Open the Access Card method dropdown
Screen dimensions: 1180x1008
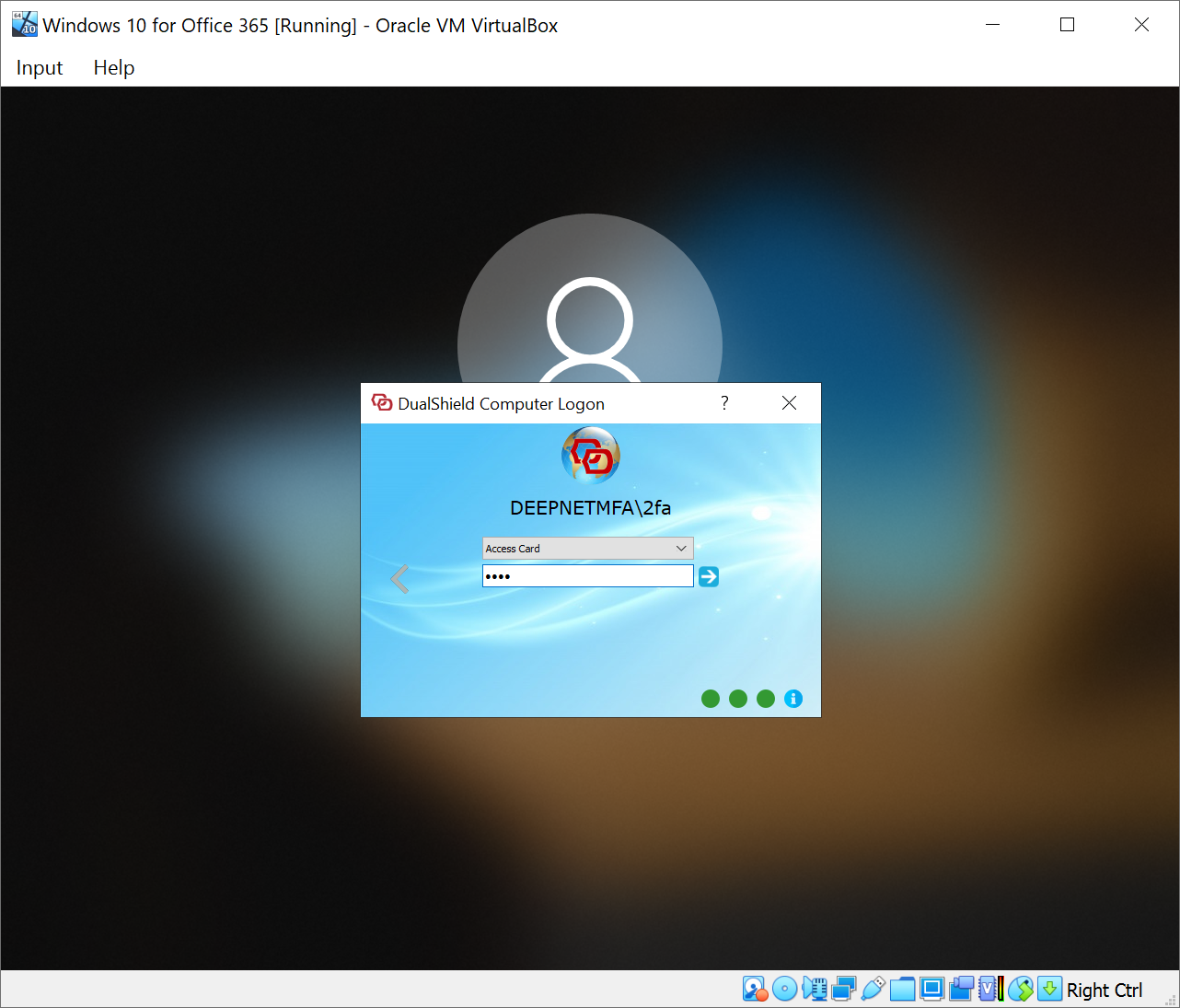587,549
